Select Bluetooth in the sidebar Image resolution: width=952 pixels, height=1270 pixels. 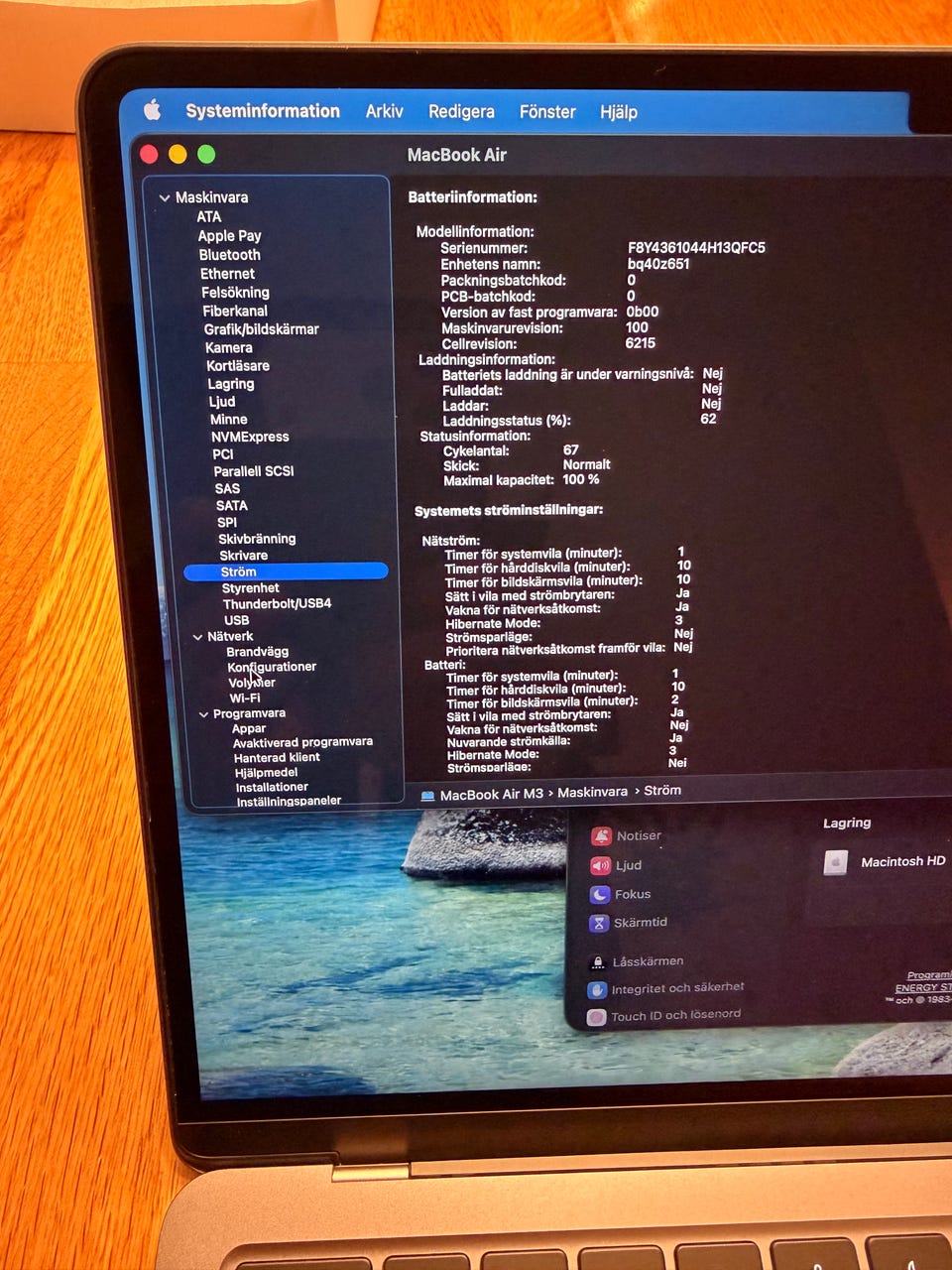click(229, 255)
